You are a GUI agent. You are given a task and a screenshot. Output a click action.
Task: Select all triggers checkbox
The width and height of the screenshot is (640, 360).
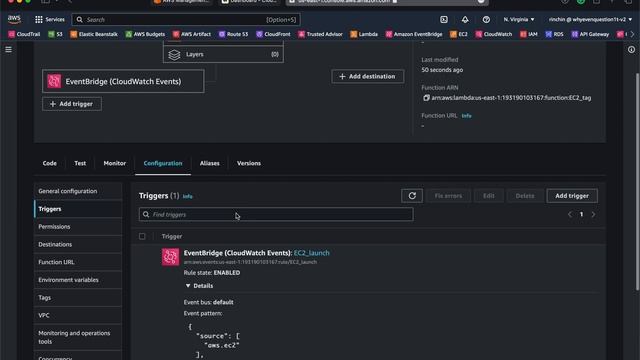click(x=142, y=236)
